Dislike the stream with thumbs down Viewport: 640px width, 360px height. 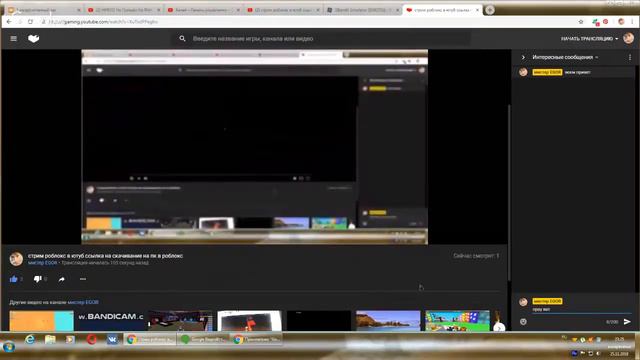[38, 279]
